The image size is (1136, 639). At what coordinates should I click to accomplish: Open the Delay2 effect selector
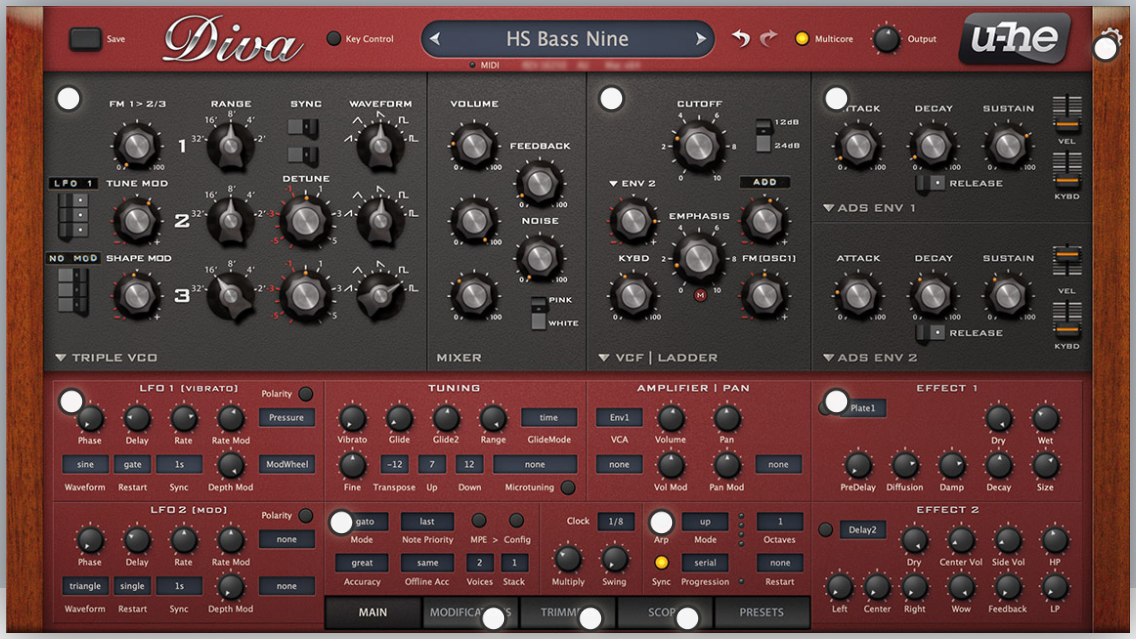(862, 530)
